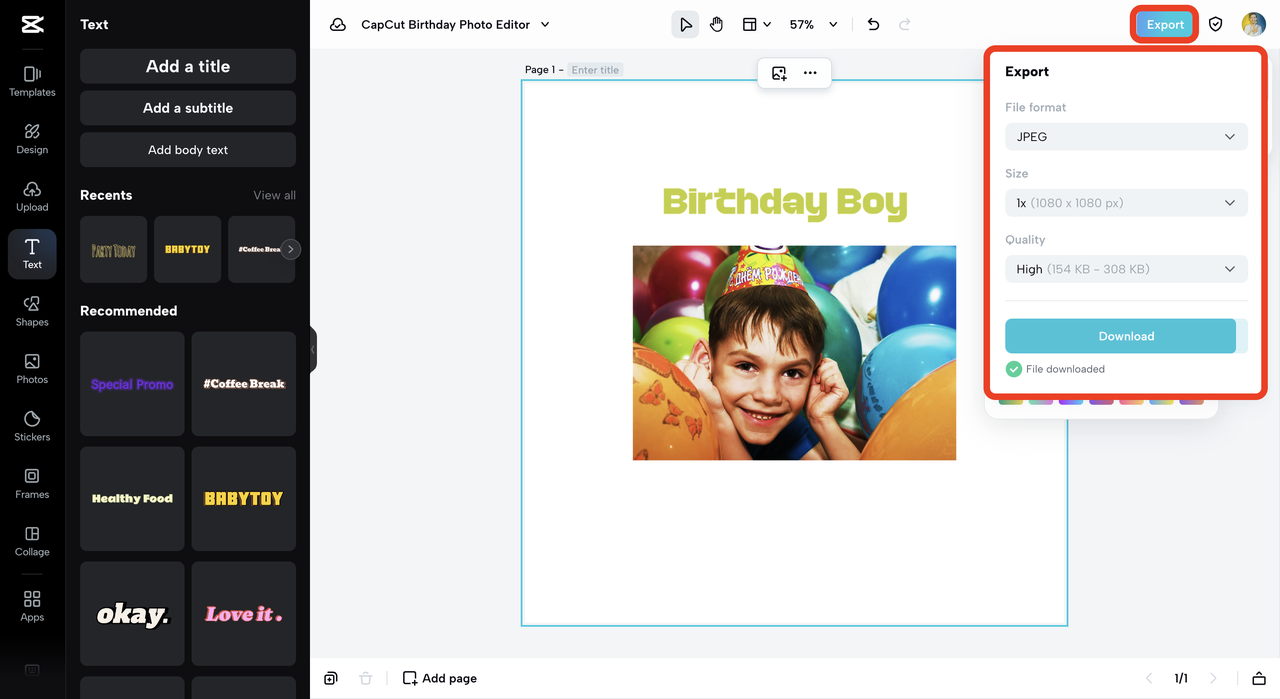
Task: Open the Quality High dropdown
Action: coord(1126,269)
